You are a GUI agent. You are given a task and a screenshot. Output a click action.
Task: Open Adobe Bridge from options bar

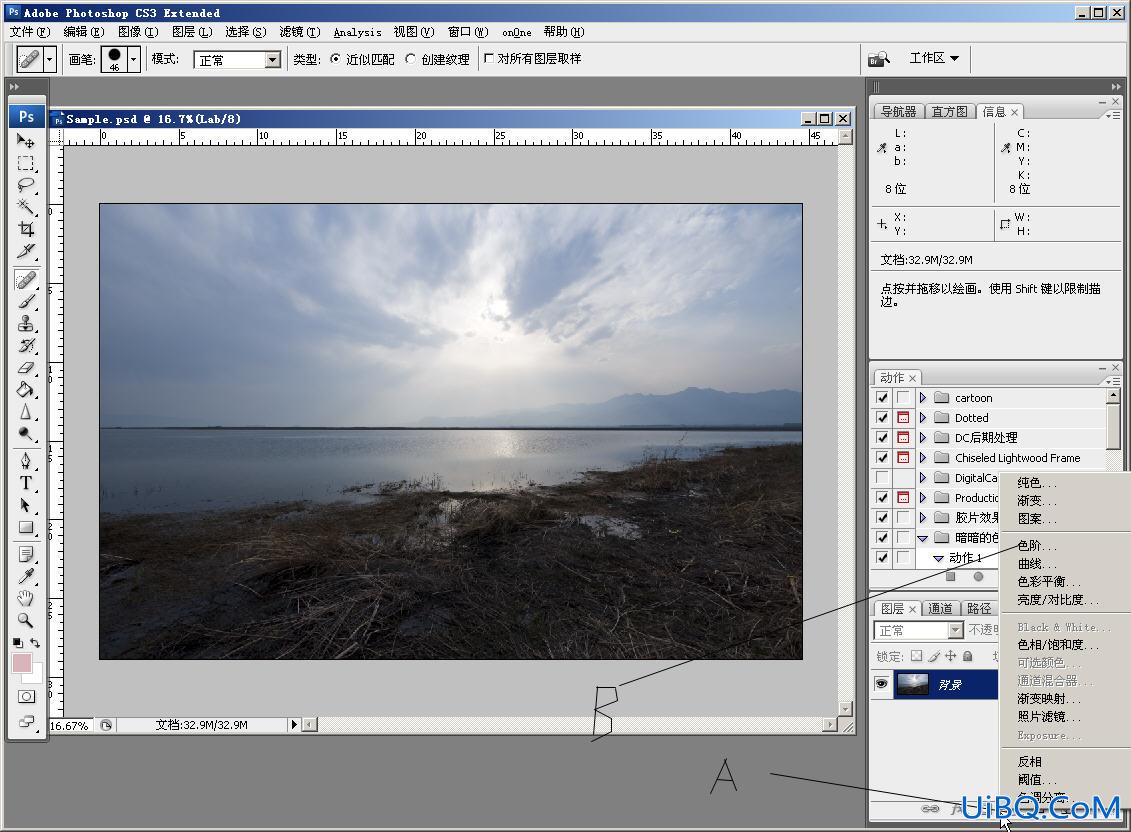878,58
